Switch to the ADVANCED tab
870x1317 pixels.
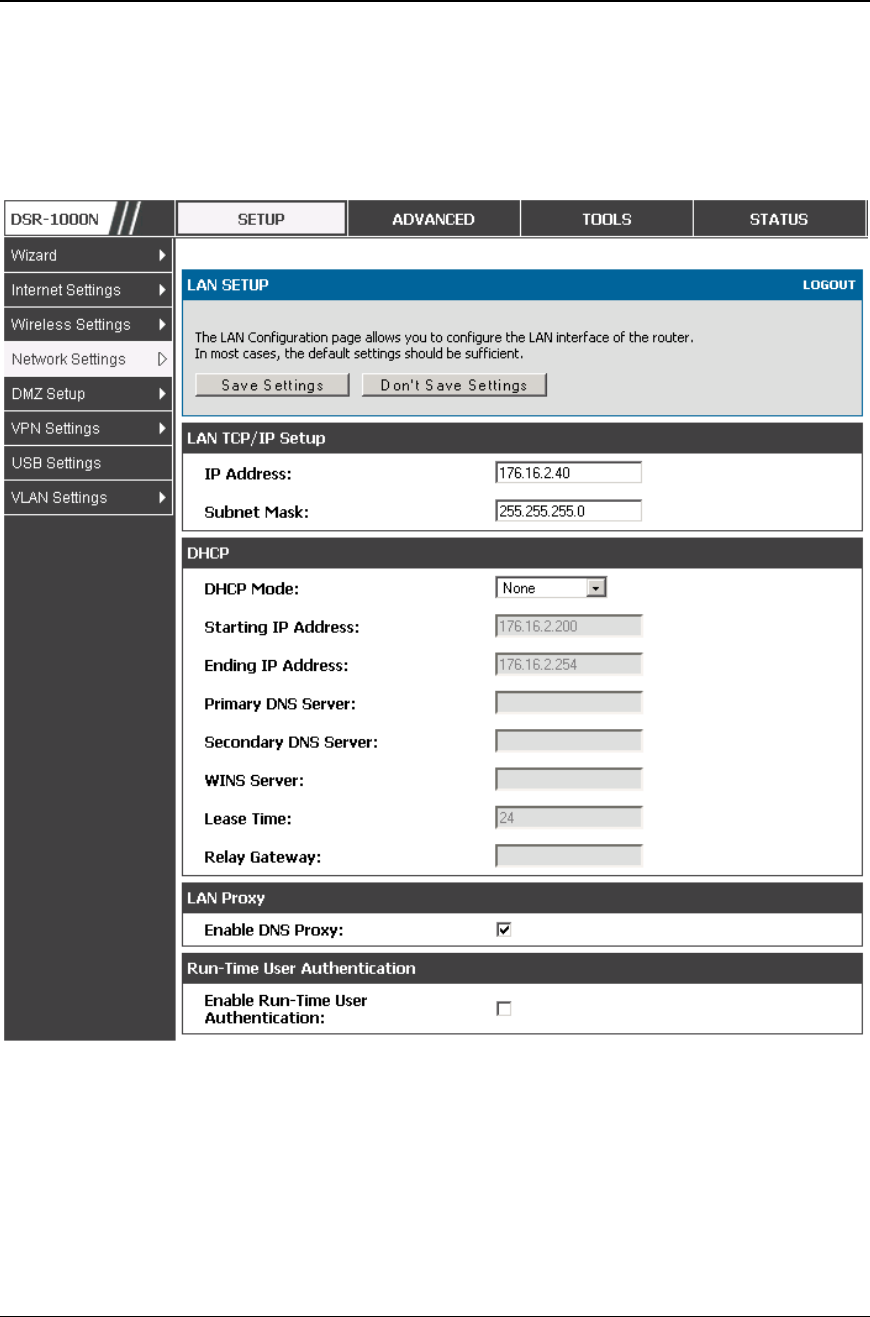[x=433, y=219]
